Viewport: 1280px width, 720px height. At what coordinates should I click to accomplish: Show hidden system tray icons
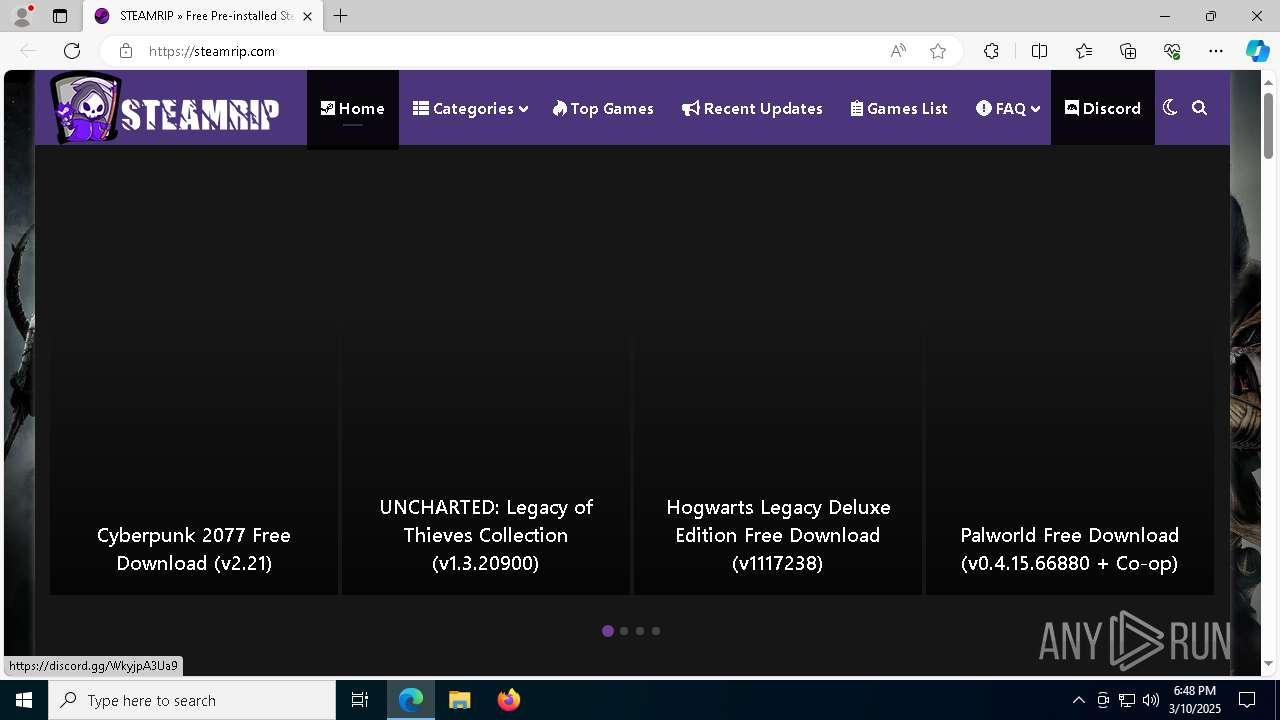1078,700
